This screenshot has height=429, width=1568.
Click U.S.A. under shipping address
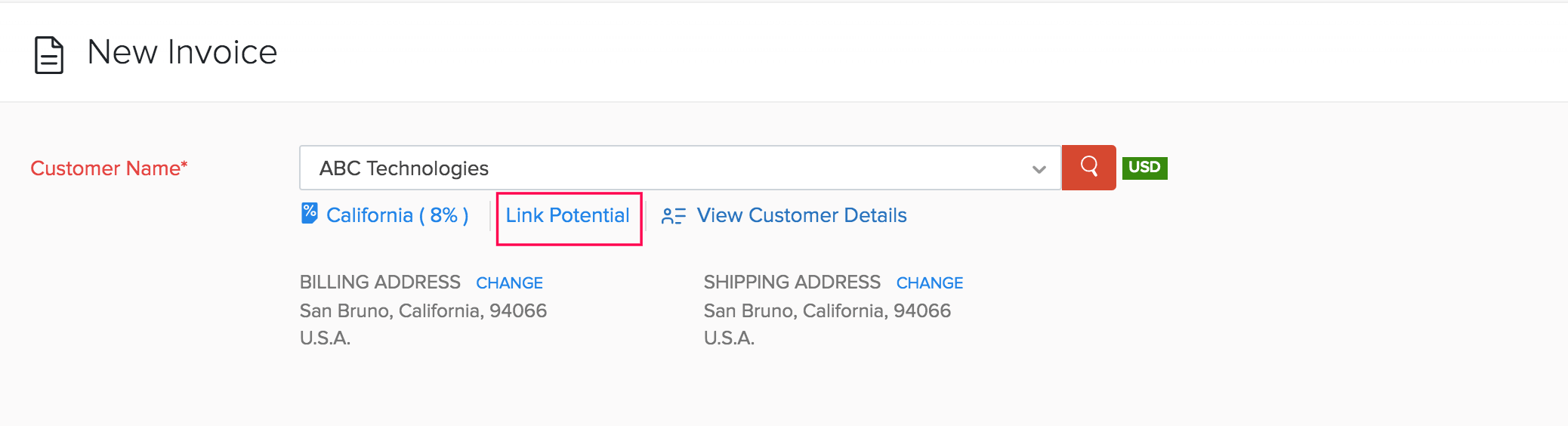pos(729,338)
